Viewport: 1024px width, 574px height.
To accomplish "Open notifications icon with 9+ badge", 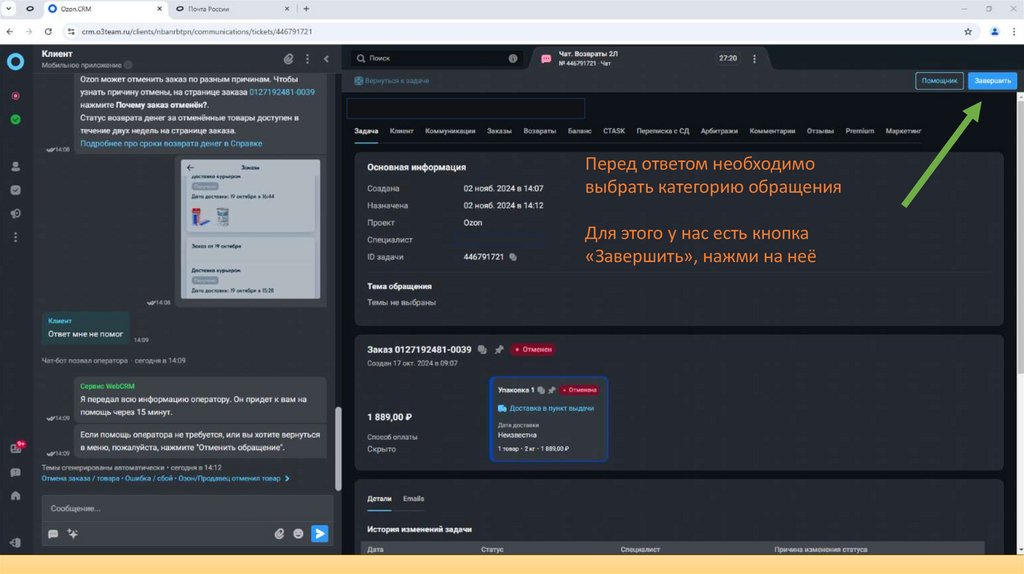I will (x=15, y=449).
